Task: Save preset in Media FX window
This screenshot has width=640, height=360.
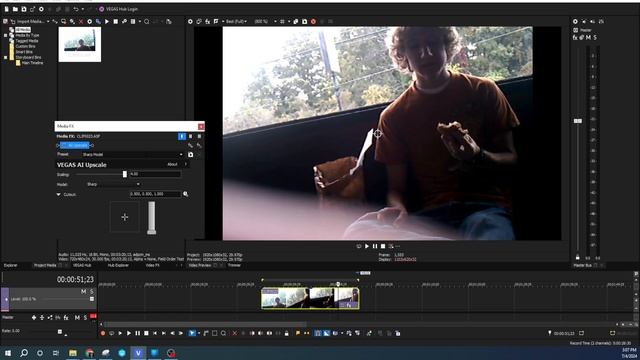Action: [x=191, y=155]
